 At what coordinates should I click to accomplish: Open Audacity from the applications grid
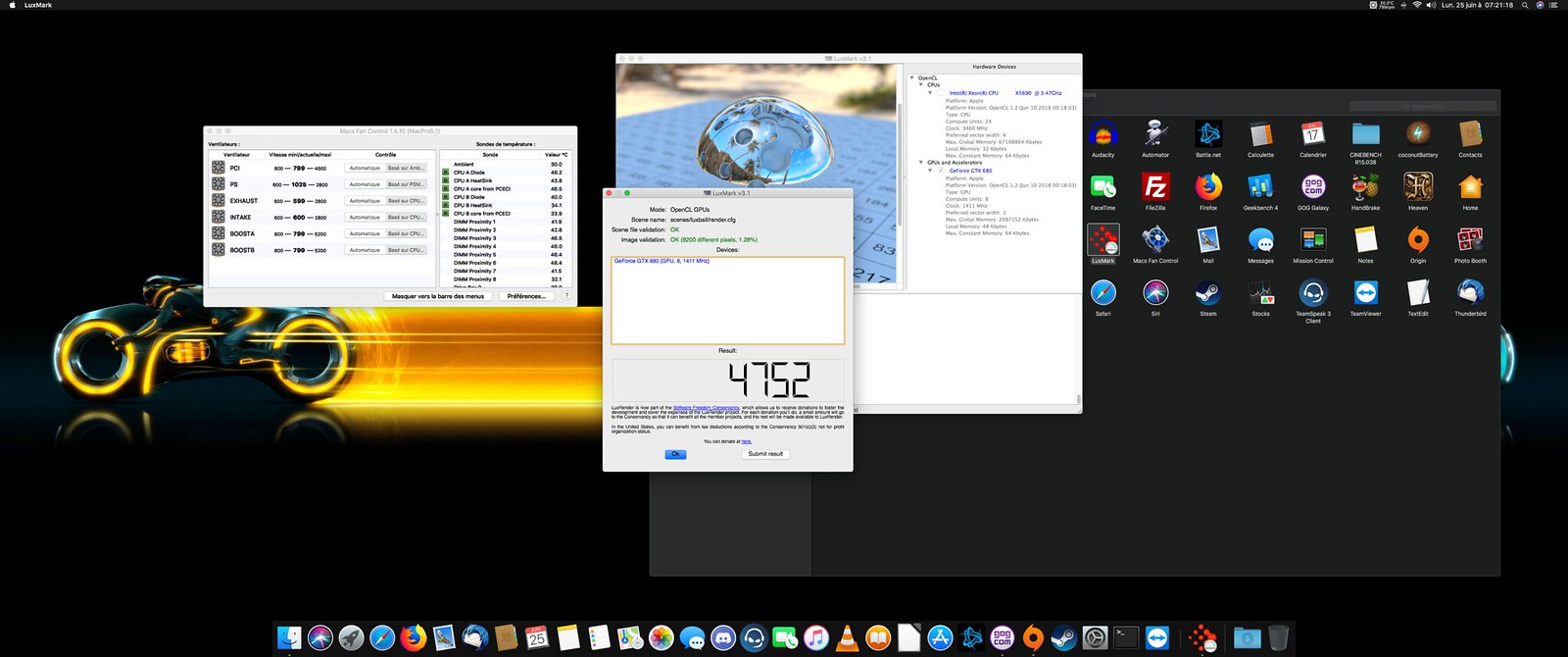click(x=1102, y=134)
